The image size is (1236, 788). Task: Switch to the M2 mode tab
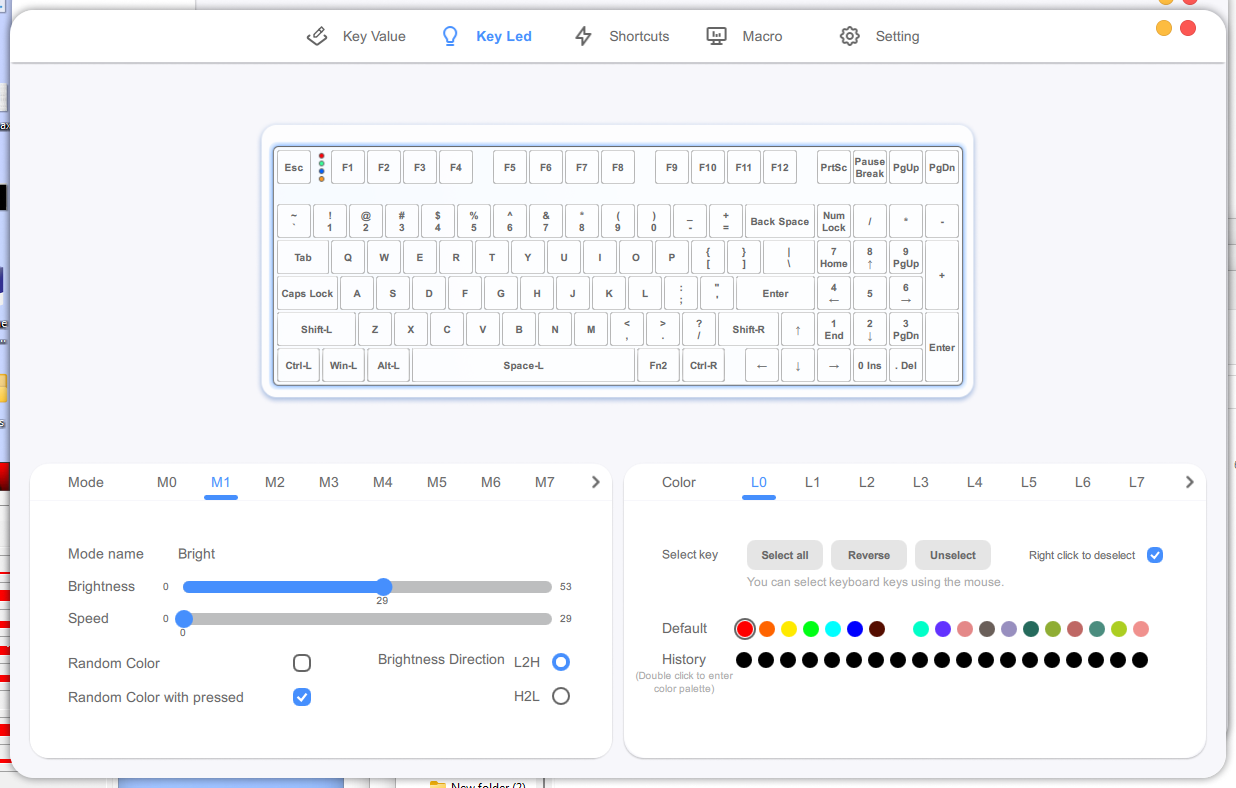pyautogui.click(x=275, y=482)
